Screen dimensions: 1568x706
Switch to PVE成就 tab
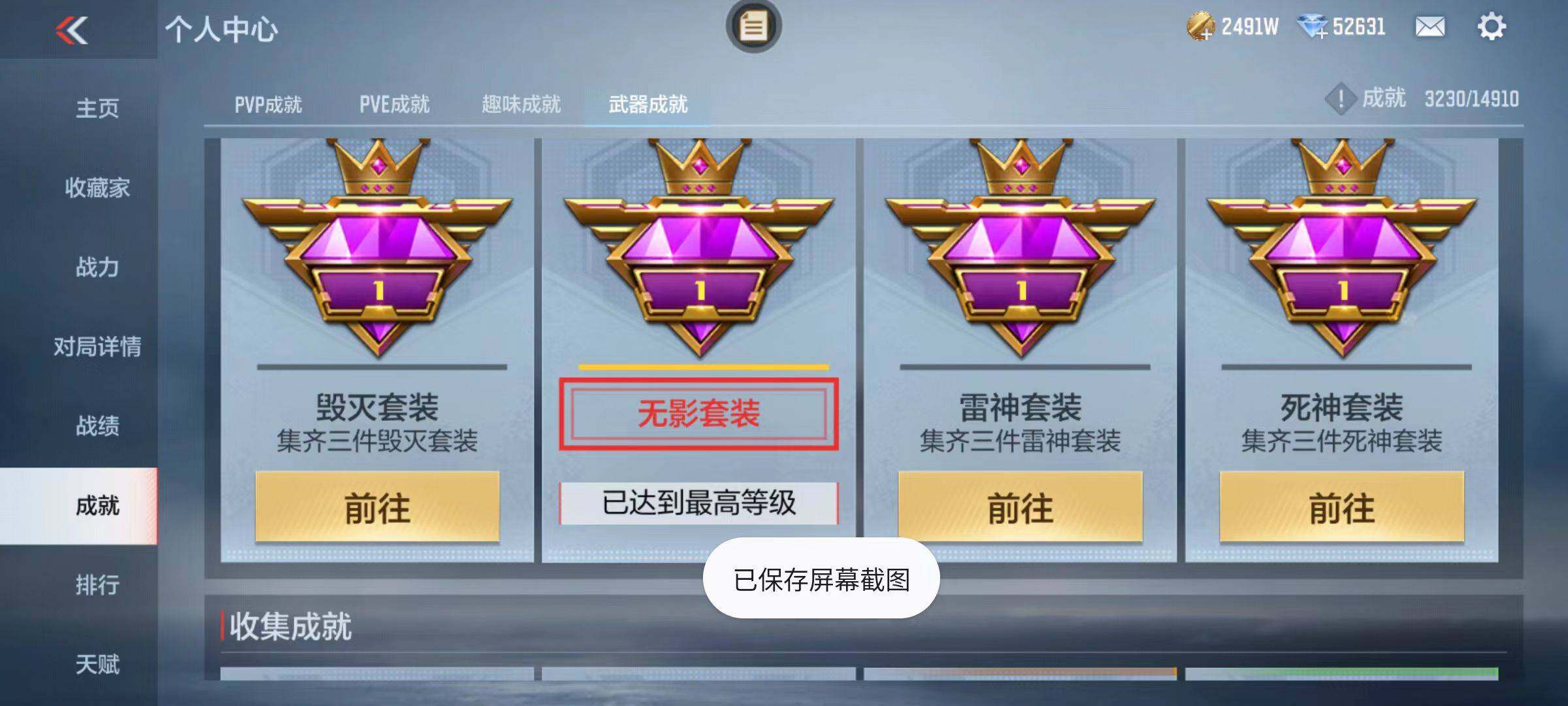click(x=394, y=104)
